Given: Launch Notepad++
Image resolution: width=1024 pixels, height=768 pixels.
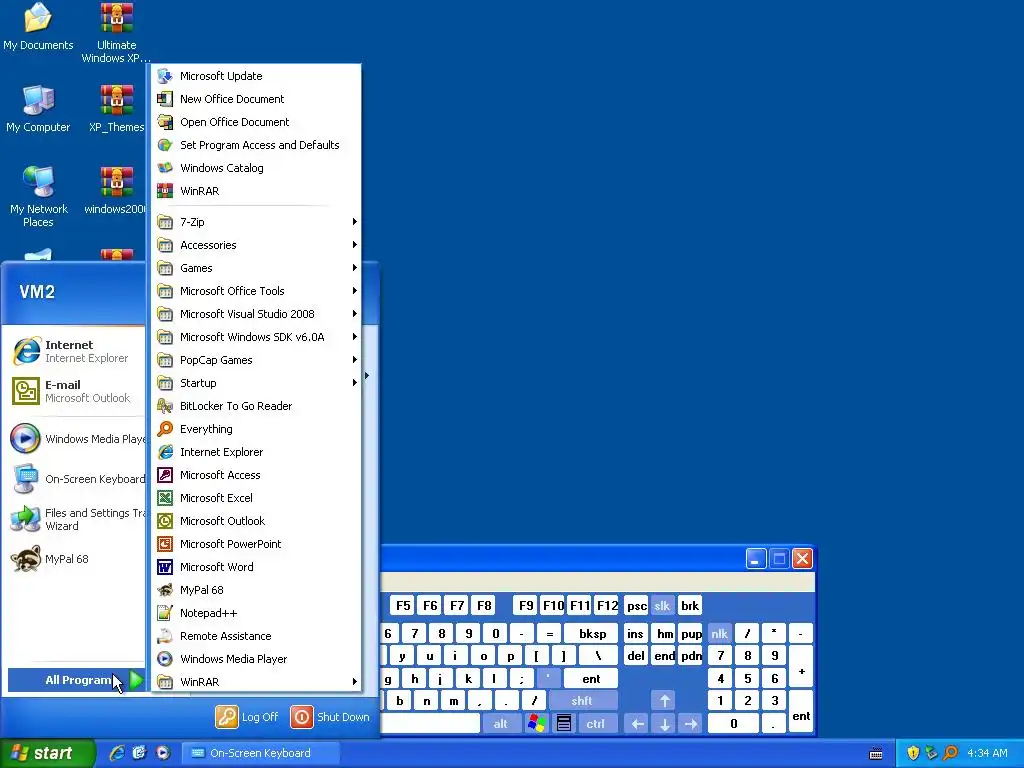Looking at the screenshot, I should click(x=256, y=613).
